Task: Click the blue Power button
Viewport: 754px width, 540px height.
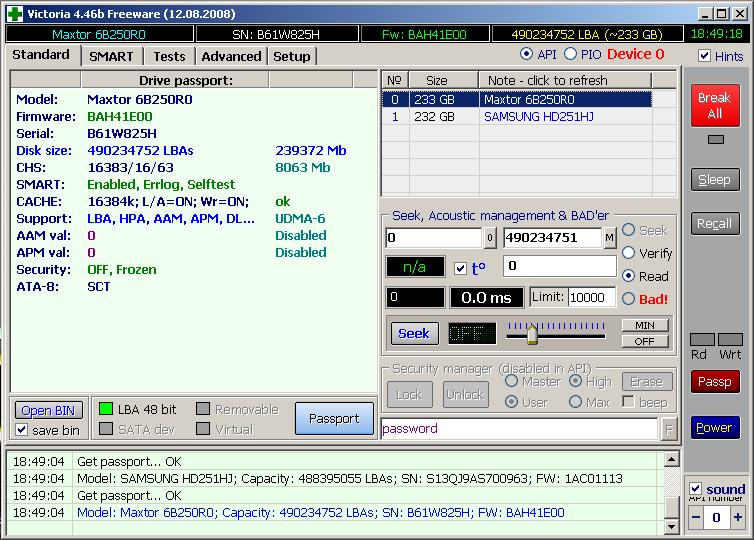Action: pyautogui.click(x=714, y=427)
